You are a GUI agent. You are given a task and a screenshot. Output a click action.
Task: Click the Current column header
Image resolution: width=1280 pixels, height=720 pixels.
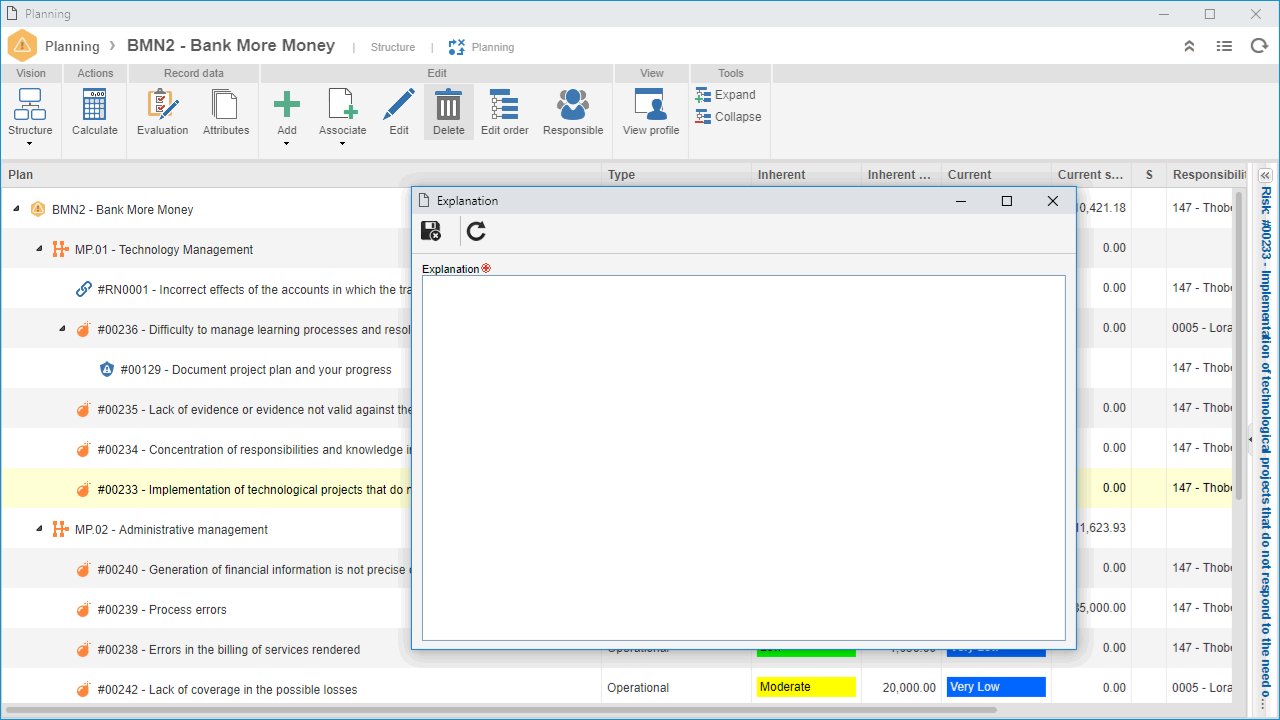996,175
